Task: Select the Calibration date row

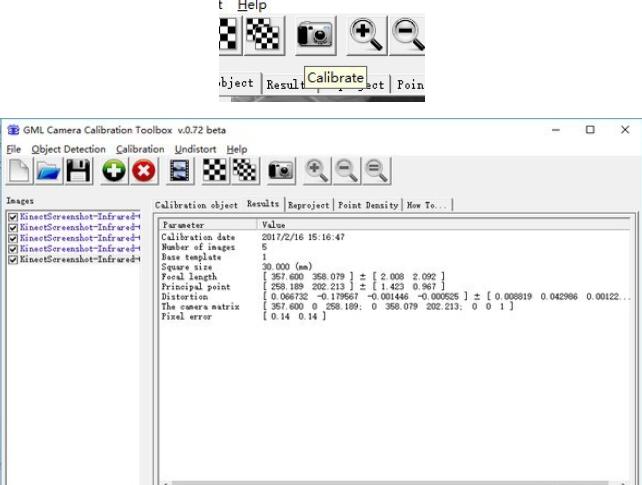Action: click(x=395, y=237)
